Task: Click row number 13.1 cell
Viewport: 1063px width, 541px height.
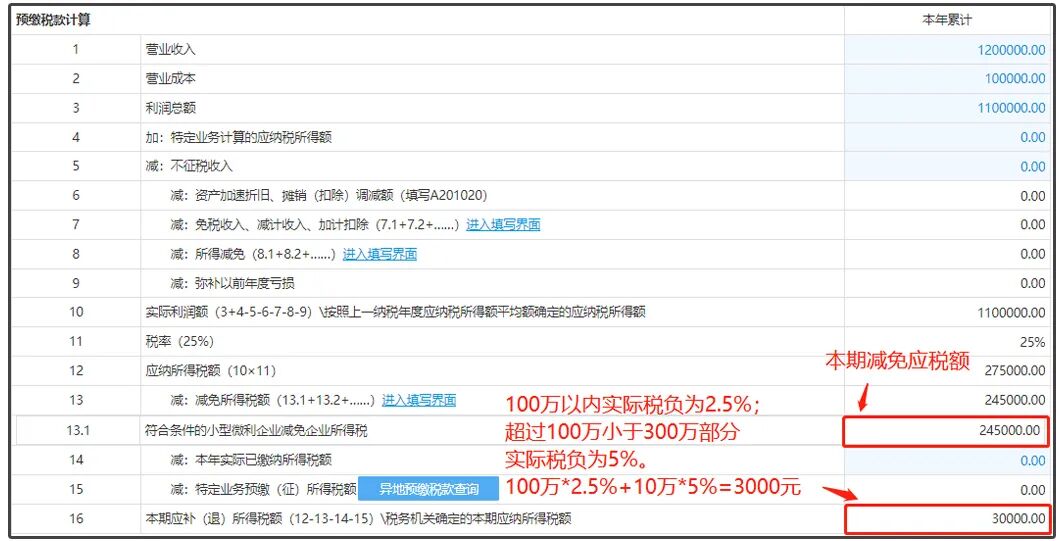Action: pyautogui.click(x=77, y=430)
